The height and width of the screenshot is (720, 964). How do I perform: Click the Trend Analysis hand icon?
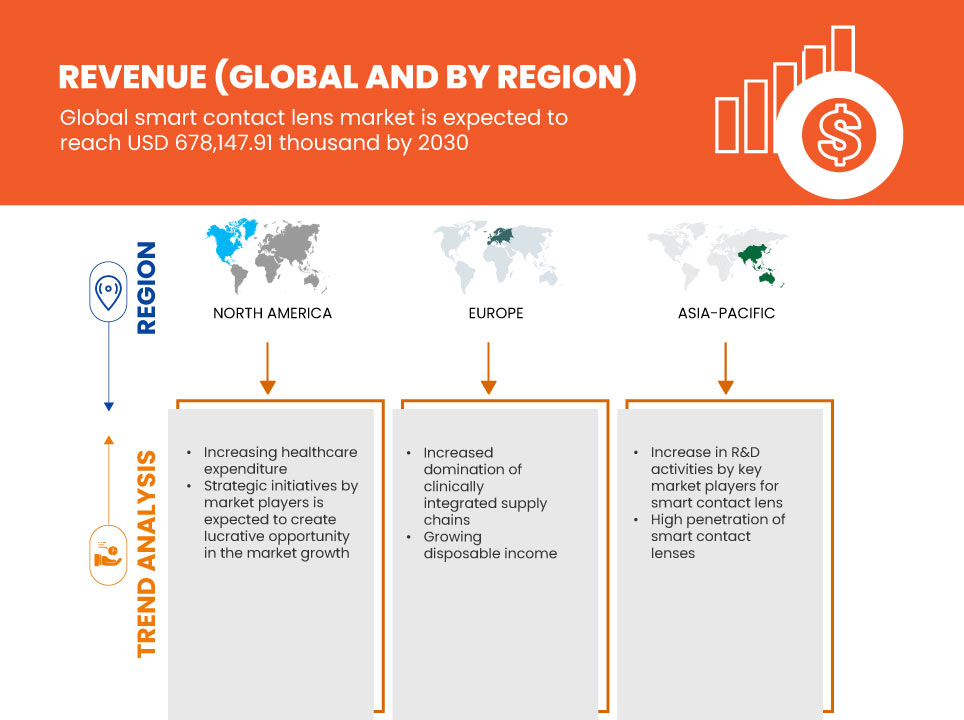(x=107, y=554)
